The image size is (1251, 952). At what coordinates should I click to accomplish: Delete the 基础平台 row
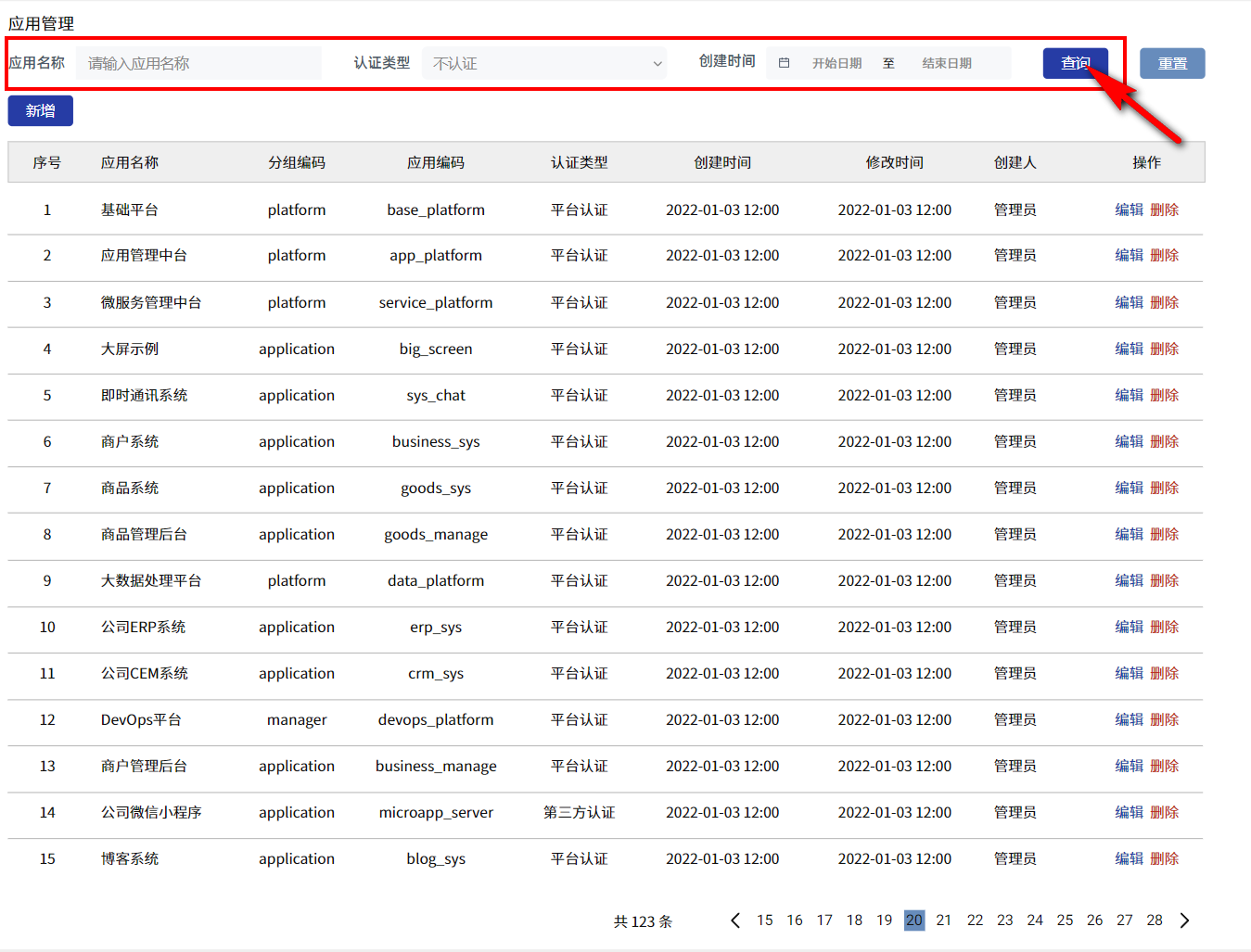click(x=1164, y=210)
